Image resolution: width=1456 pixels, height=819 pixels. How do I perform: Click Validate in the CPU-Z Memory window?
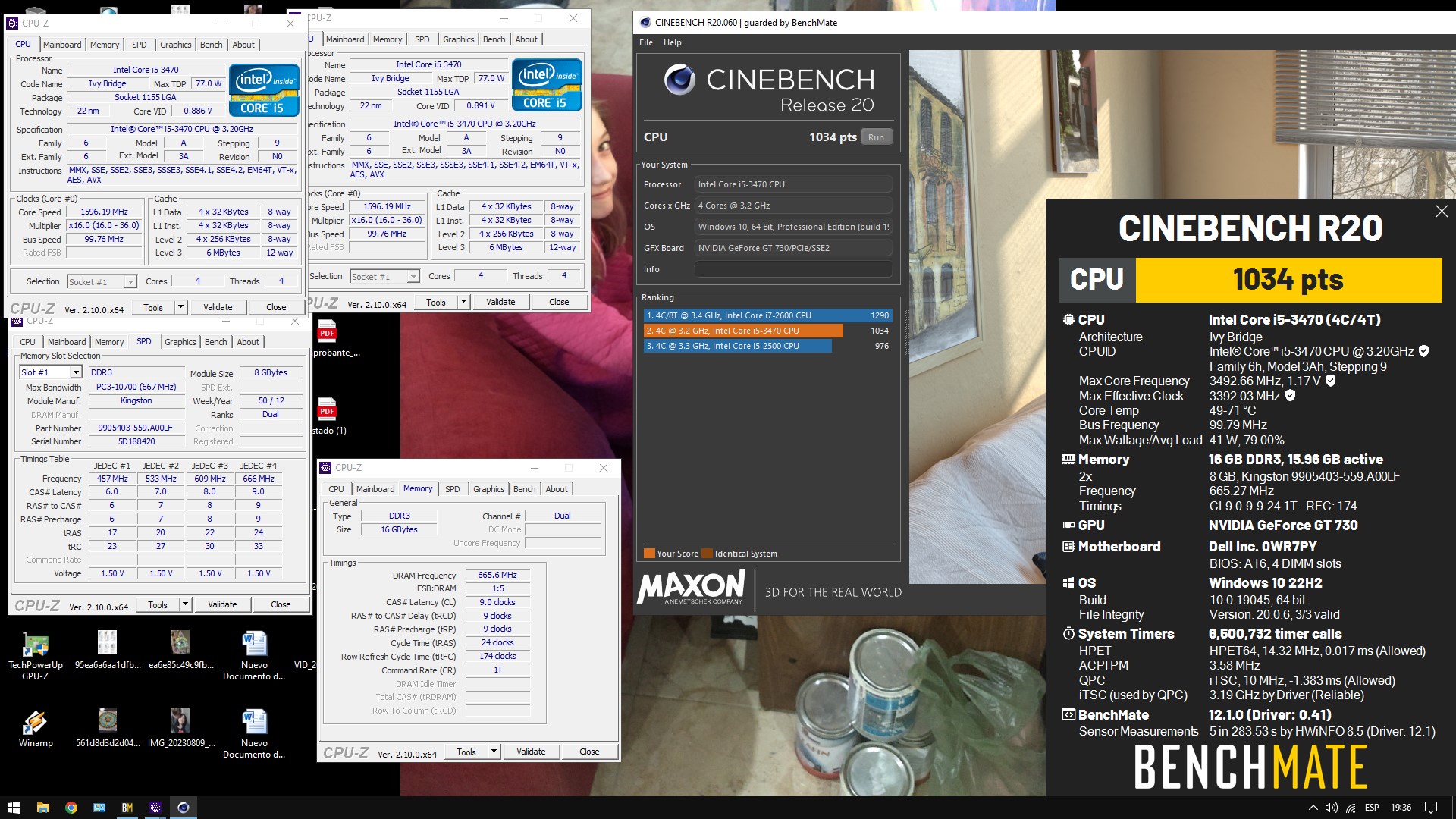(x=531, y=752)
